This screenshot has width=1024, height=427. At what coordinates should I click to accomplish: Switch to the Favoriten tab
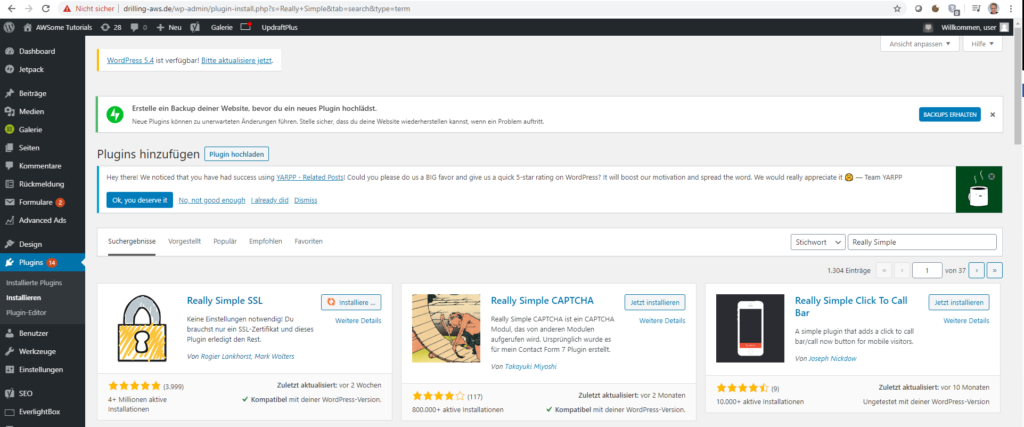point(308,242)
